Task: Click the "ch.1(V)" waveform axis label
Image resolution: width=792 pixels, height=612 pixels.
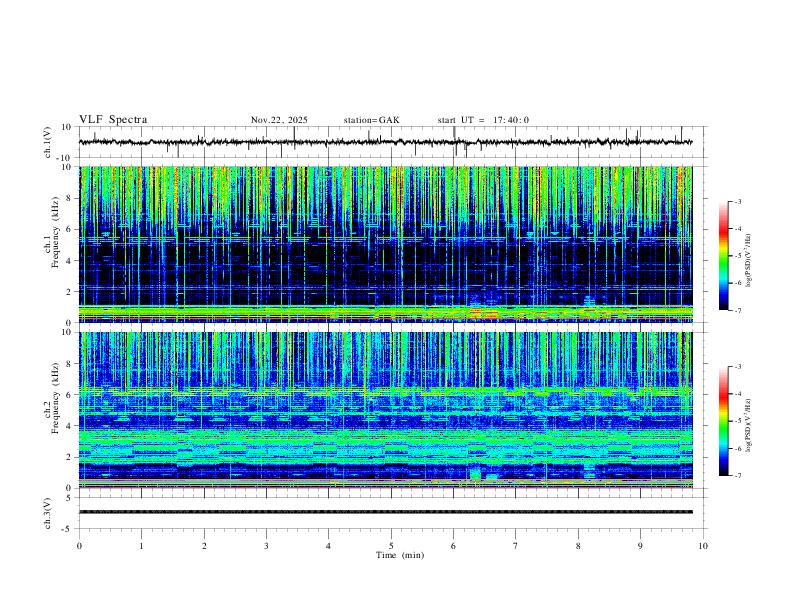Action: pyautogui.click(x=47, y=142)
